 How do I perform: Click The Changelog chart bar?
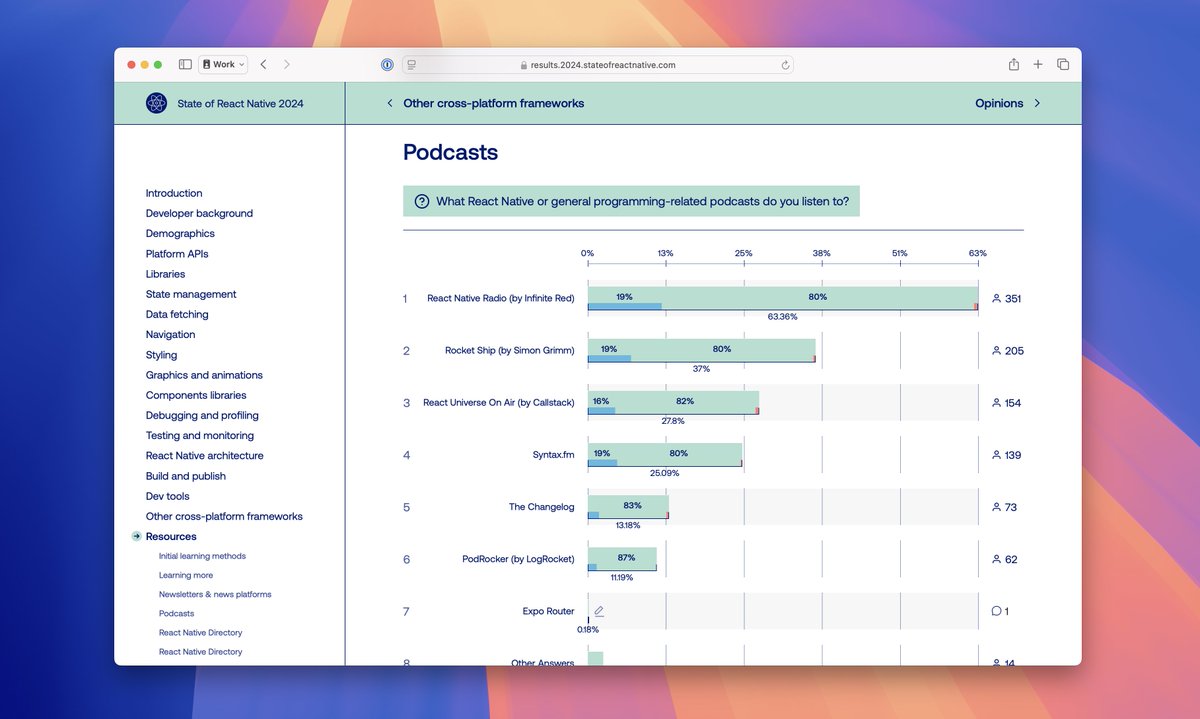(x=628, y=507)
